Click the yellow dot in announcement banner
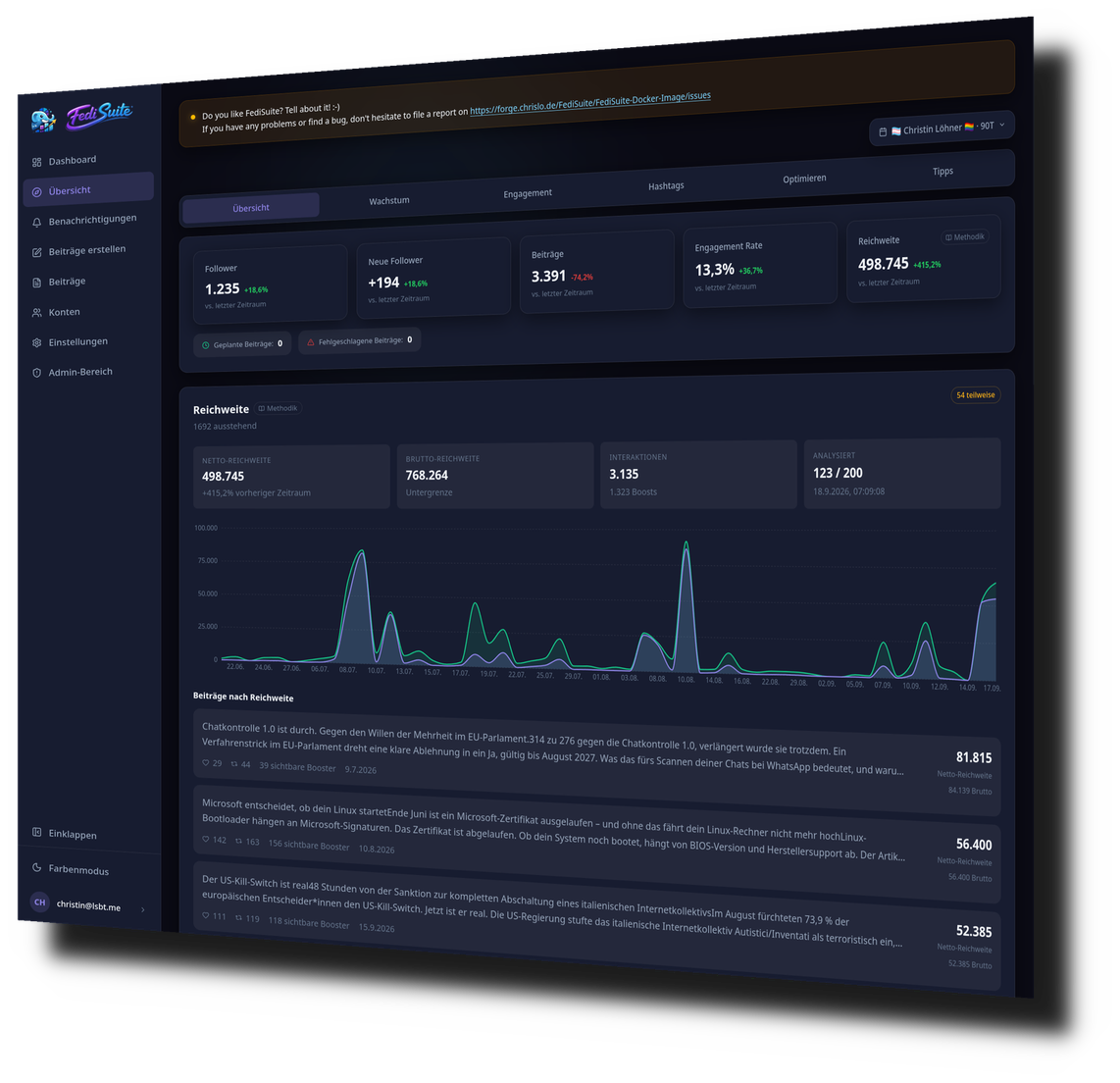Viewport: 1120px width, 1083px height. tap(193, 117)
